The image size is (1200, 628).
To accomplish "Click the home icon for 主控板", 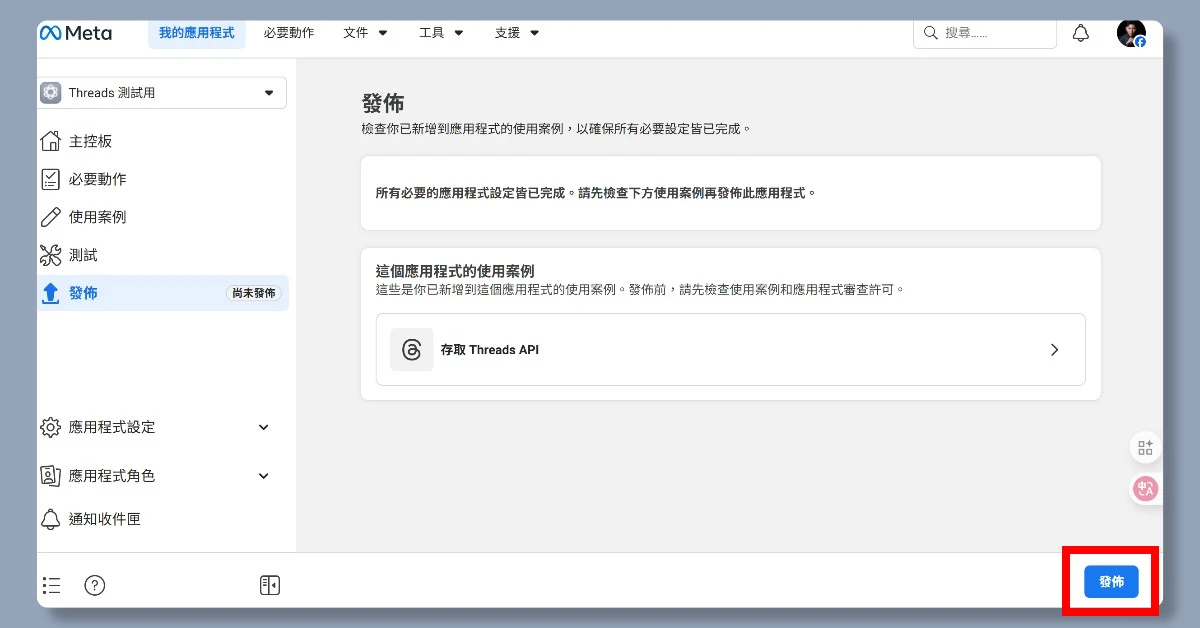I will 50,141.
